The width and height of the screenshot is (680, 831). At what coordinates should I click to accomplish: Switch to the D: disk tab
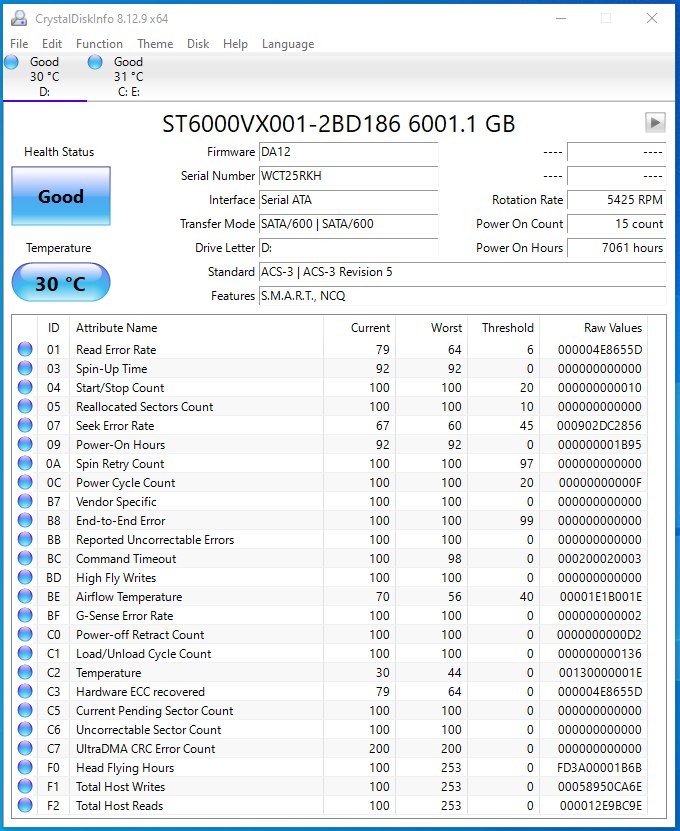click(x=45, y=77)
